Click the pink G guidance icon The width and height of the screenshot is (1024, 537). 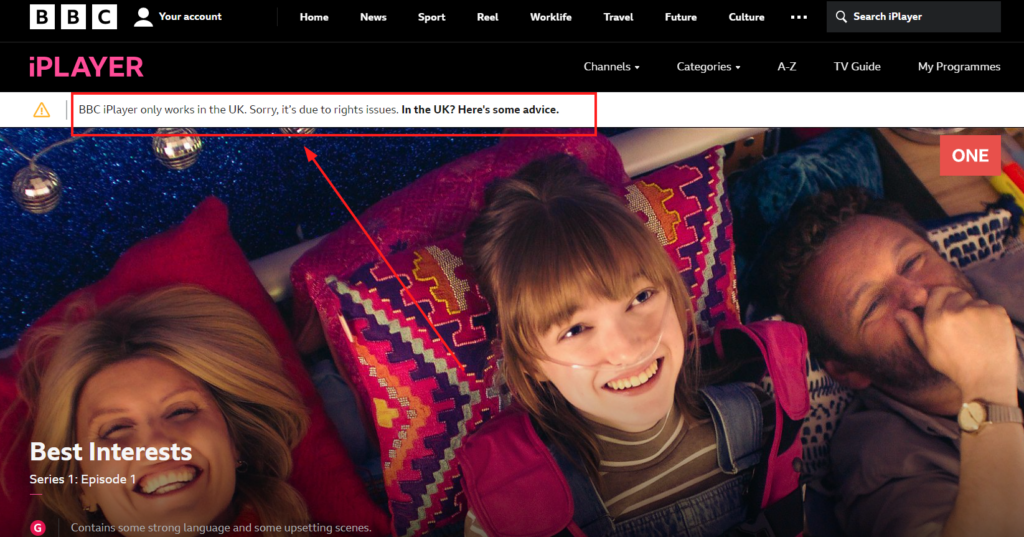click(38, 528)
